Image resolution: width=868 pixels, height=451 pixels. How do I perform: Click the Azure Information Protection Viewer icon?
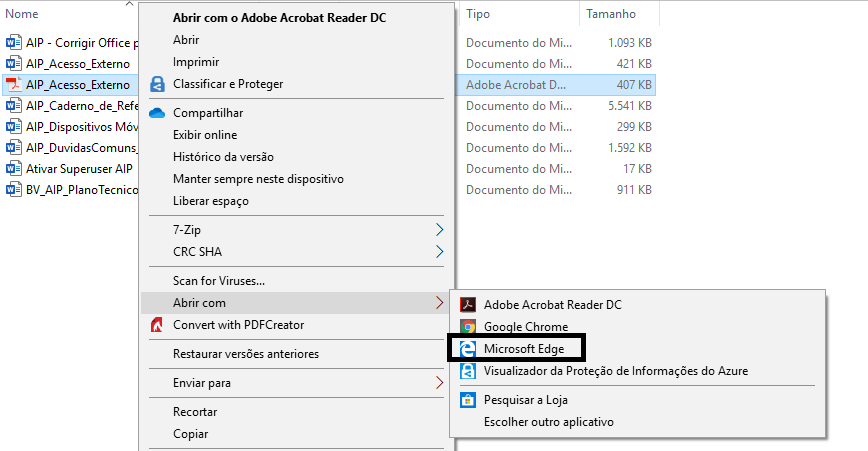pos(468,371)
